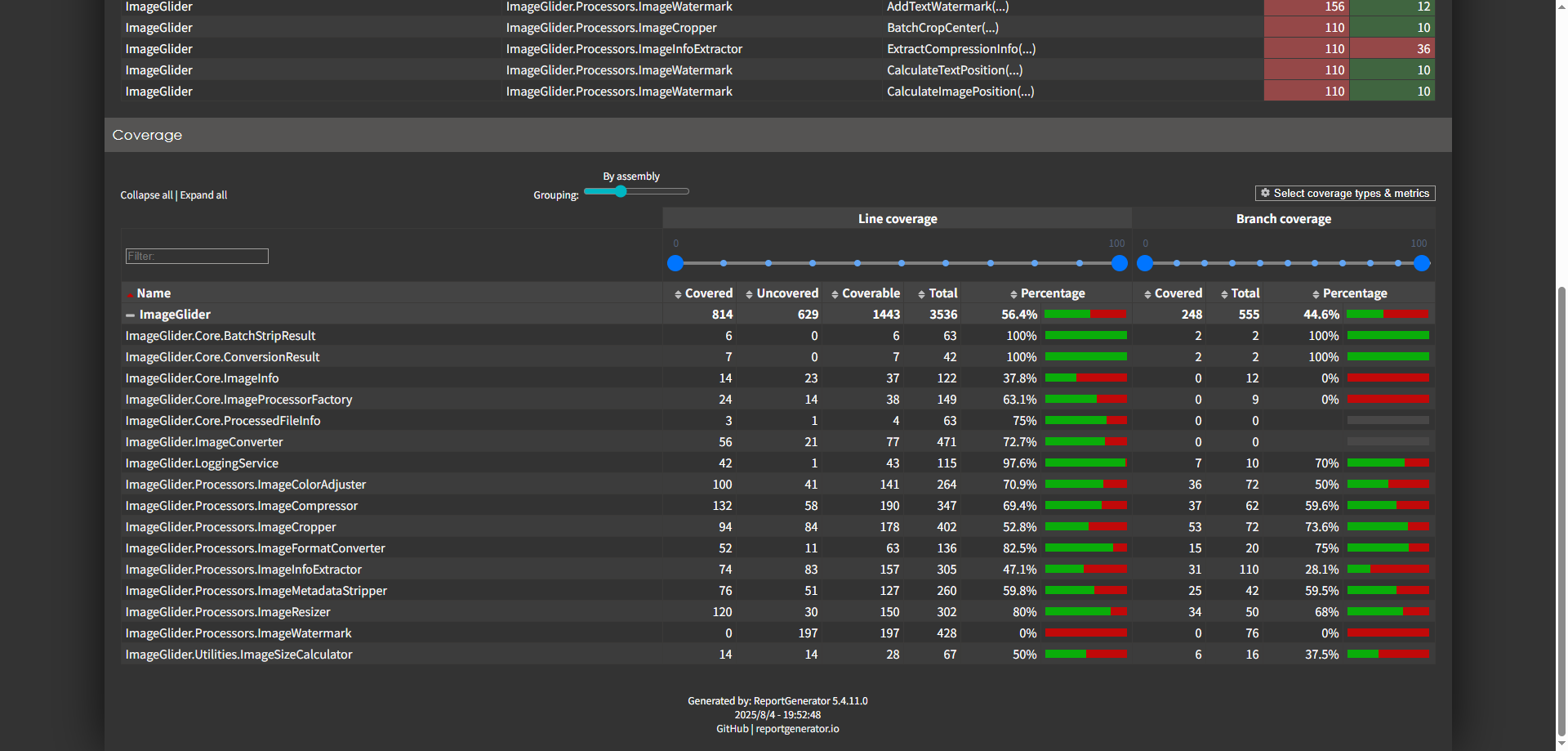Sort by line coverage Percentage column
Viewport: 1568px width, 751px height.
pyautogui.click(x=1051, y=293)
